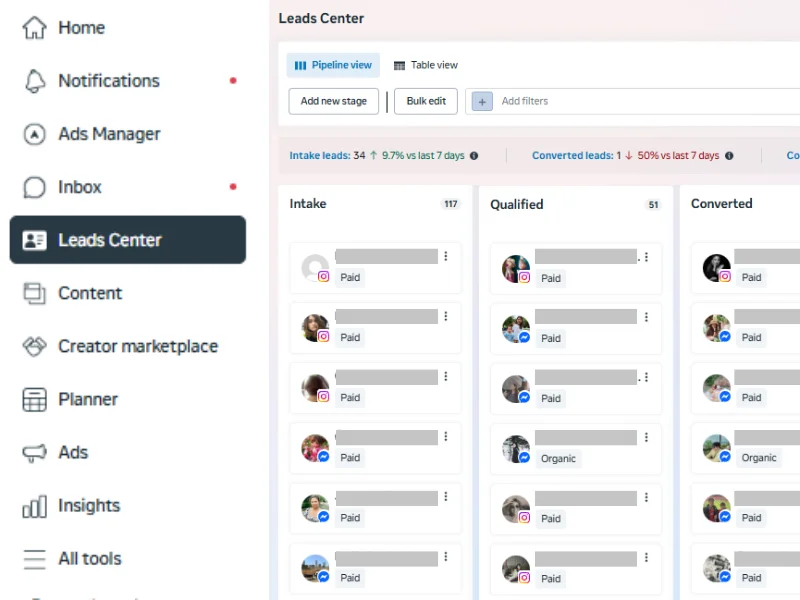Click the Home house icon in sidebar
The height and width of the screenshot is (600, 800).
(x=34, y=28)
